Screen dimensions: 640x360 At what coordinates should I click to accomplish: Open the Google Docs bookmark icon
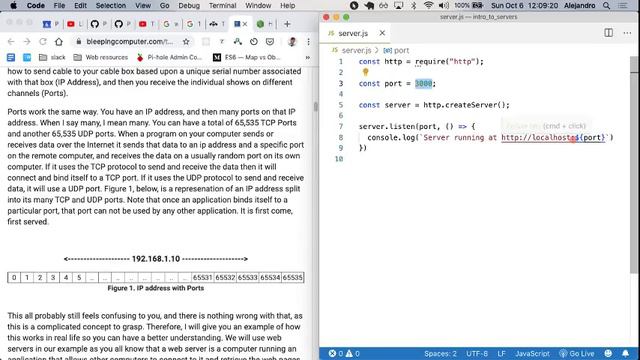[11, 57]
